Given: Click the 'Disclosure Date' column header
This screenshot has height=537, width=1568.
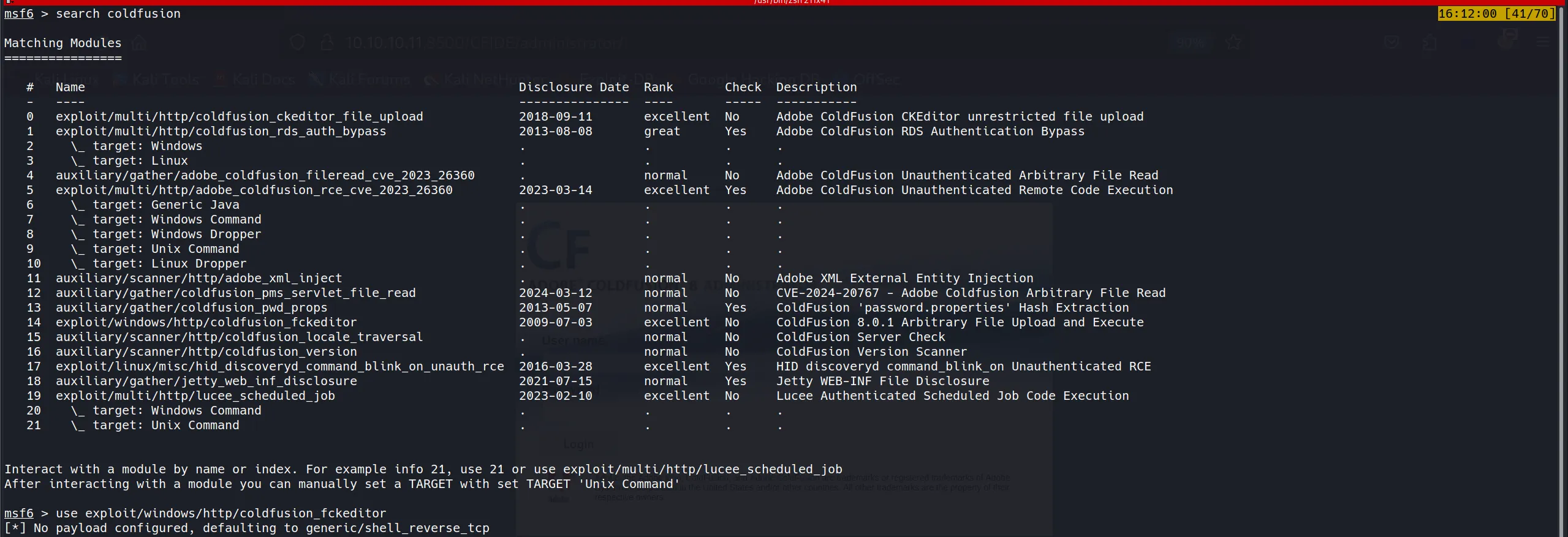Looking at the screenshot, I should click(x=574, y=87).
